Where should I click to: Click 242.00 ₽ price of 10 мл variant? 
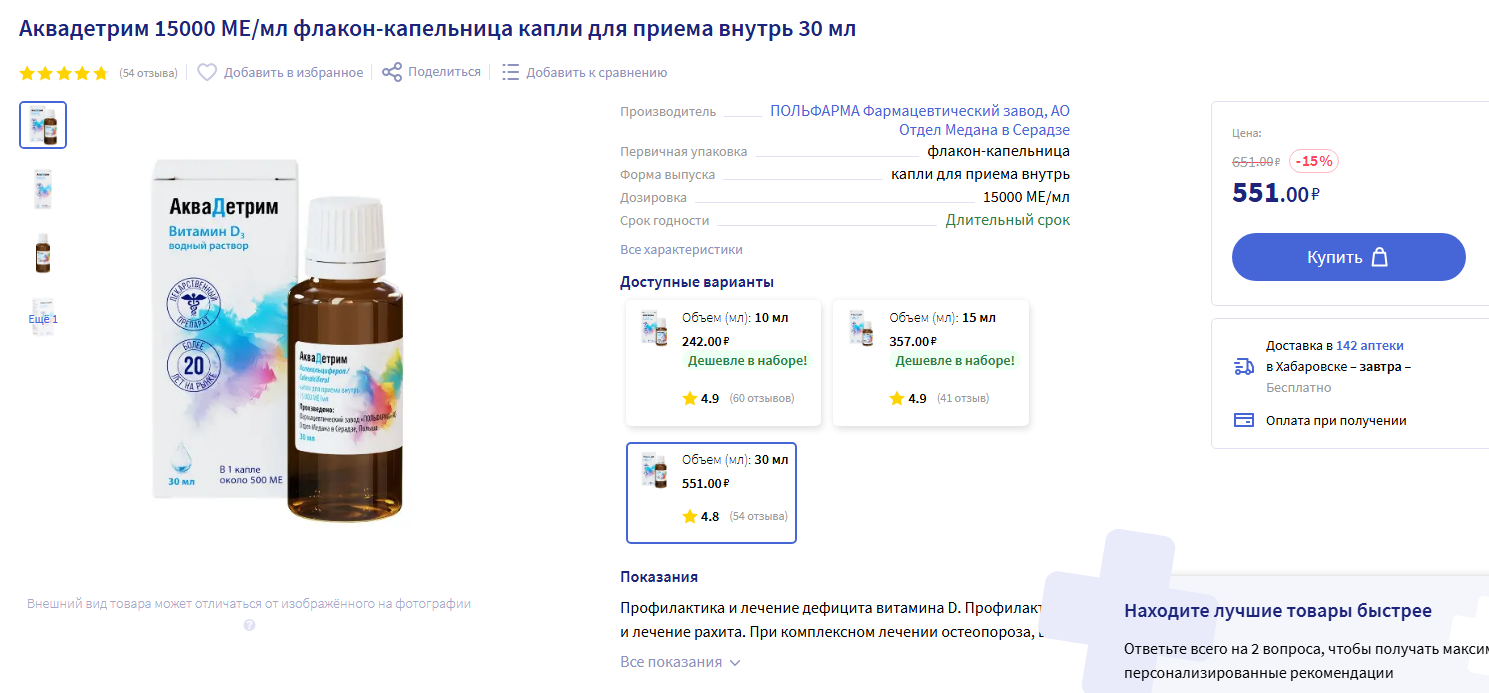(x=706, y=341)
